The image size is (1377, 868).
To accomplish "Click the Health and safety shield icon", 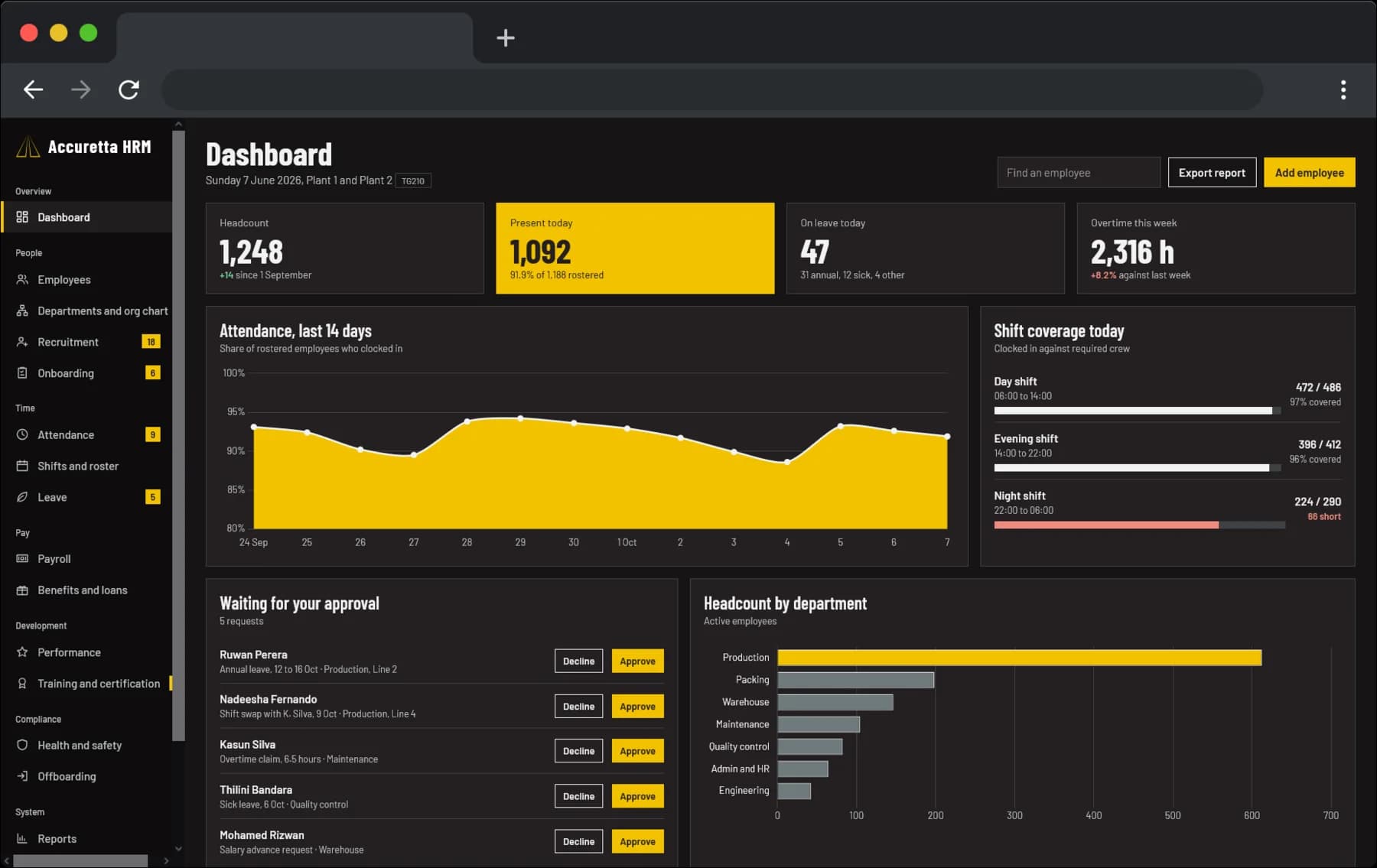I will 22,745.
